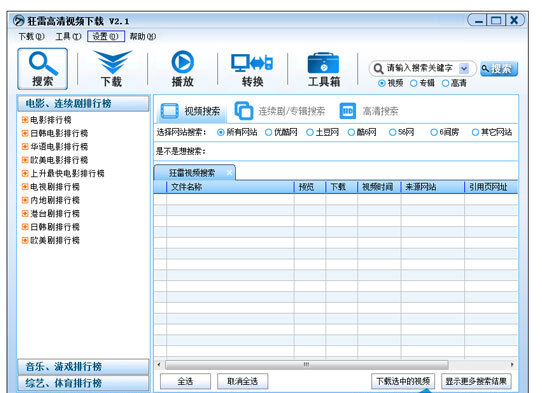542x393 pixels.
Task: Click scrollbar right arrow in results
Action: tap(512, 364)
